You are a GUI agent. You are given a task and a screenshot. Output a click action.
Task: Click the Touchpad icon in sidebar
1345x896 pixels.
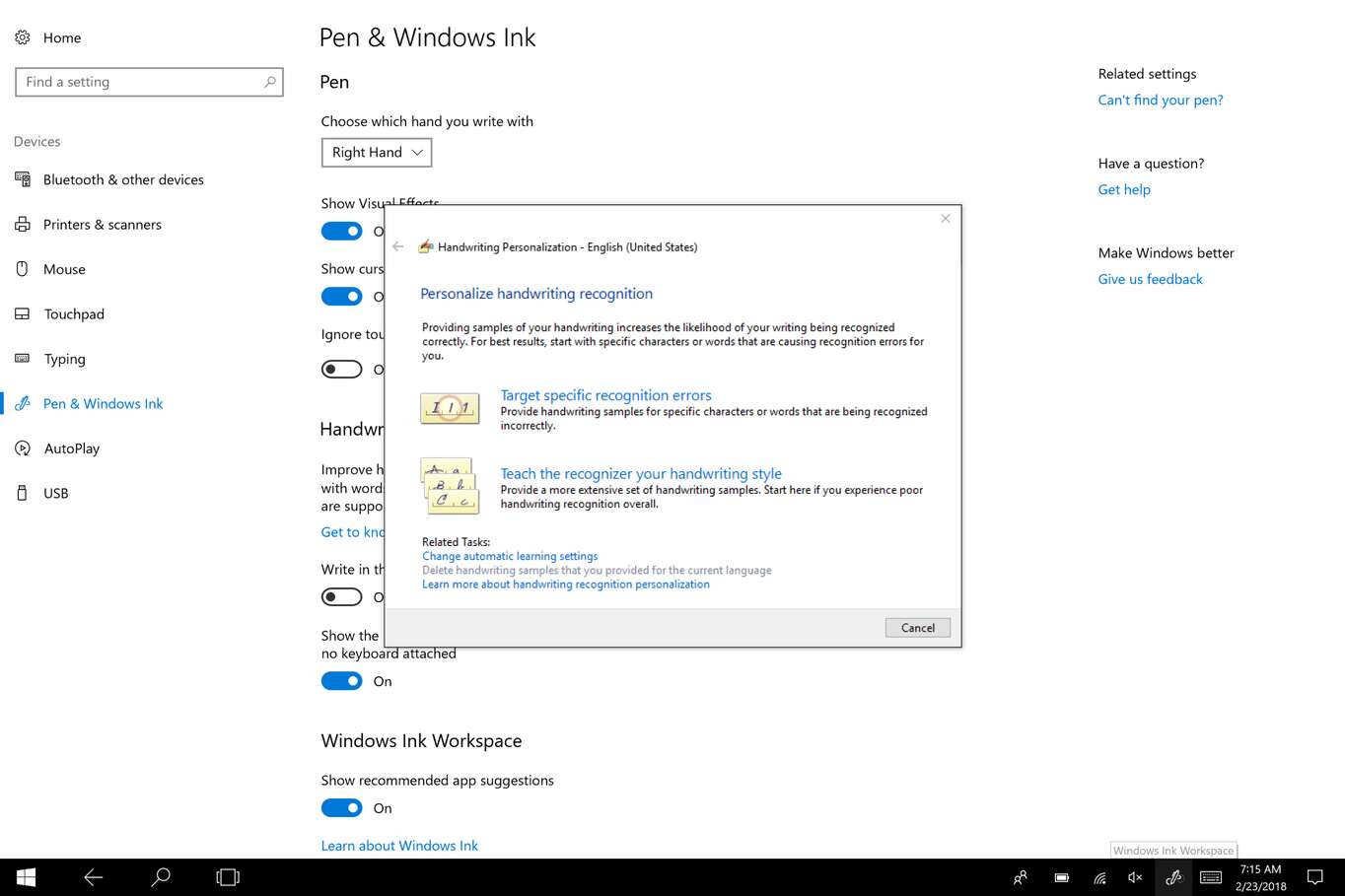pyautogui.click(x=23, y=314)
